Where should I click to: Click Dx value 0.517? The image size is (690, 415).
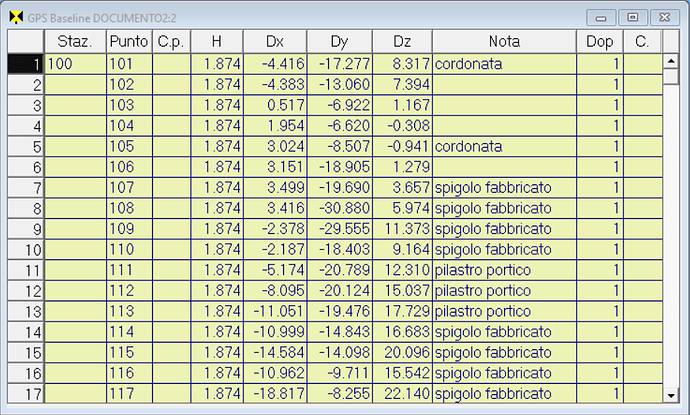[x=275, y=105]
